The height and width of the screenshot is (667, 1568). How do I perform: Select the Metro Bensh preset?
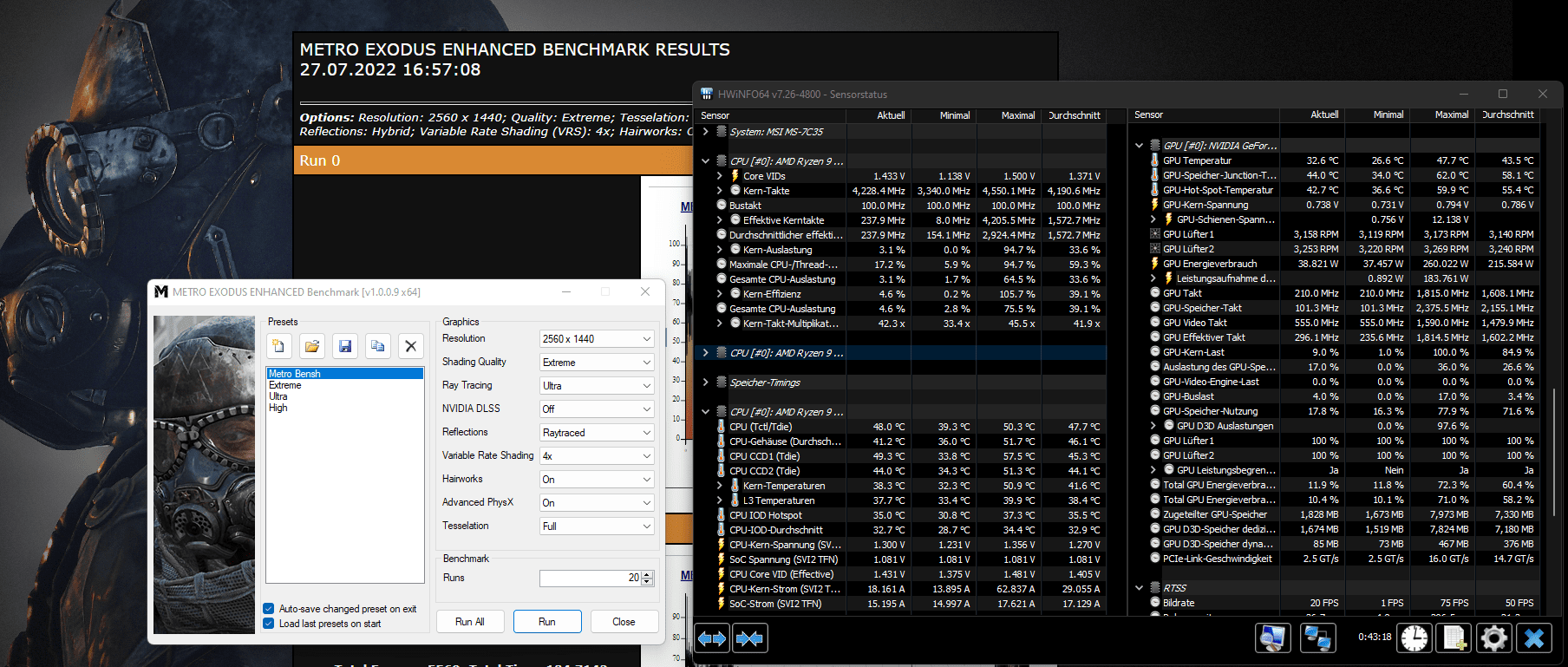345,374
